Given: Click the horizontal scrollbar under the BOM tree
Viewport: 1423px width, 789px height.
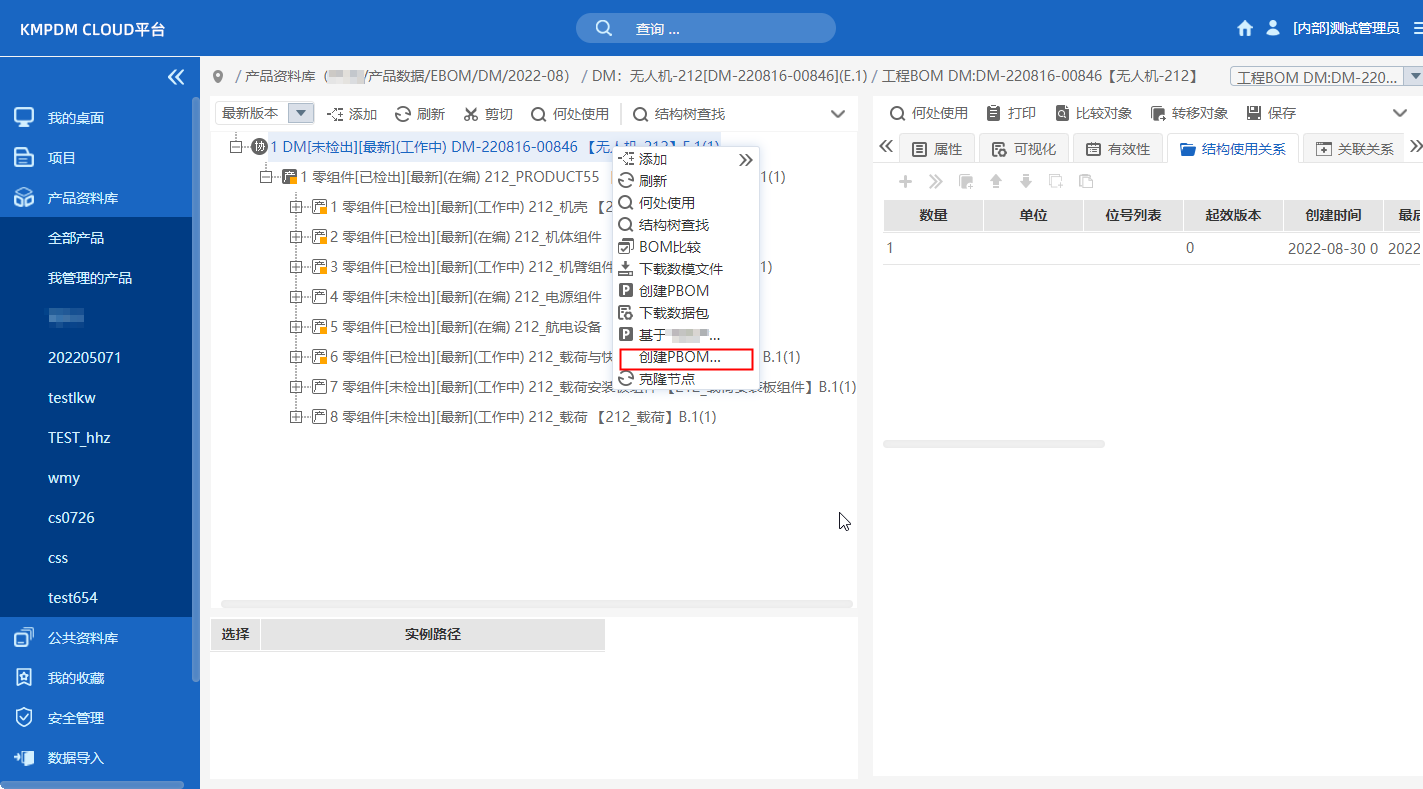Looking at the screenshot, I should pos(536,604).
